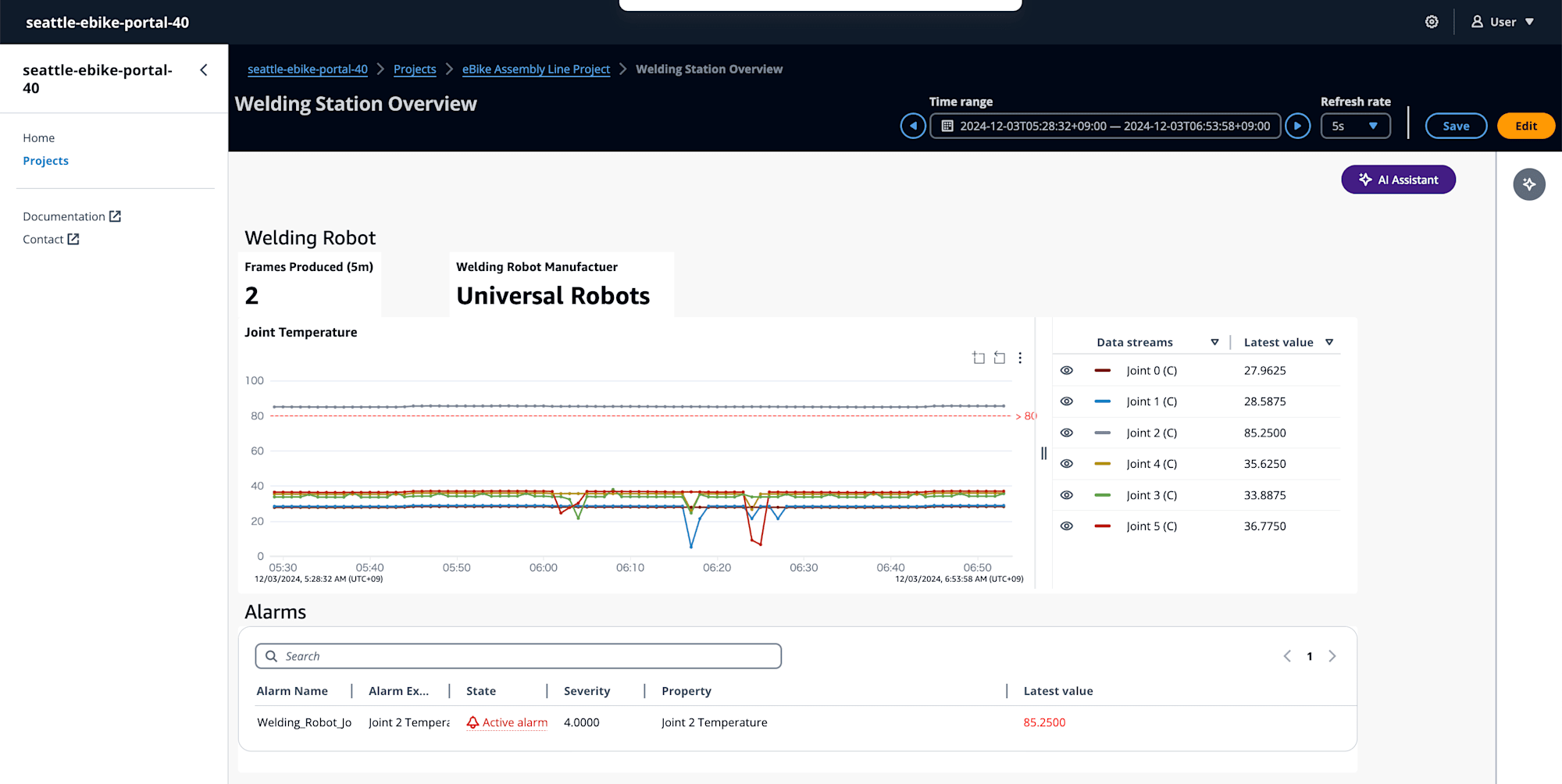The height and width of the screenshot is (784, 1562).
Task: Hide the Joint 1 (C) data stream
Action: (x=1067, y=401)
